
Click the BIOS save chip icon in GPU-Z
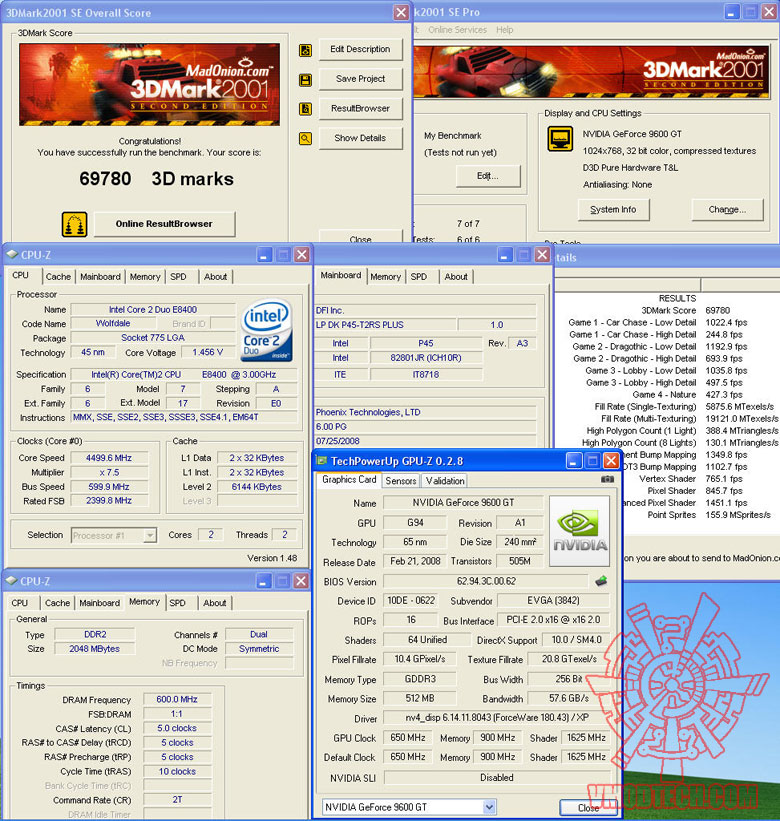tap(601, 581)
